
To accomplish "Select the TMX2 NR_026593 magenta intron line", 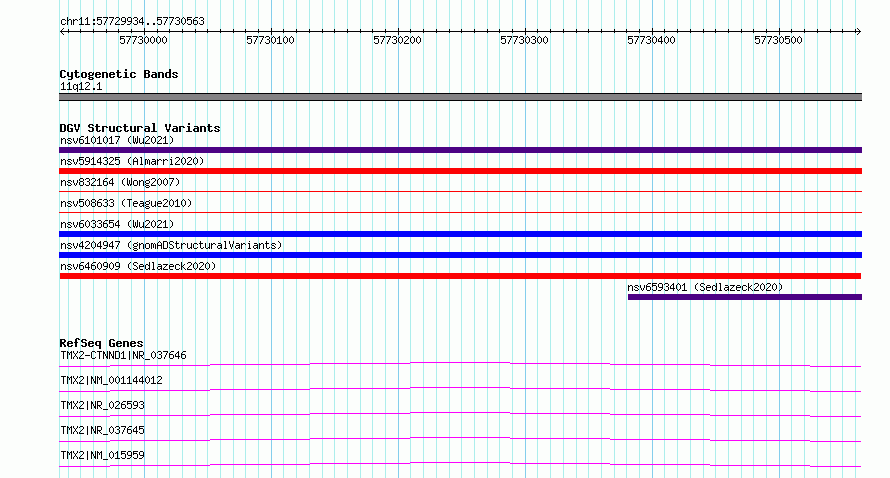I will coord(460,414).
